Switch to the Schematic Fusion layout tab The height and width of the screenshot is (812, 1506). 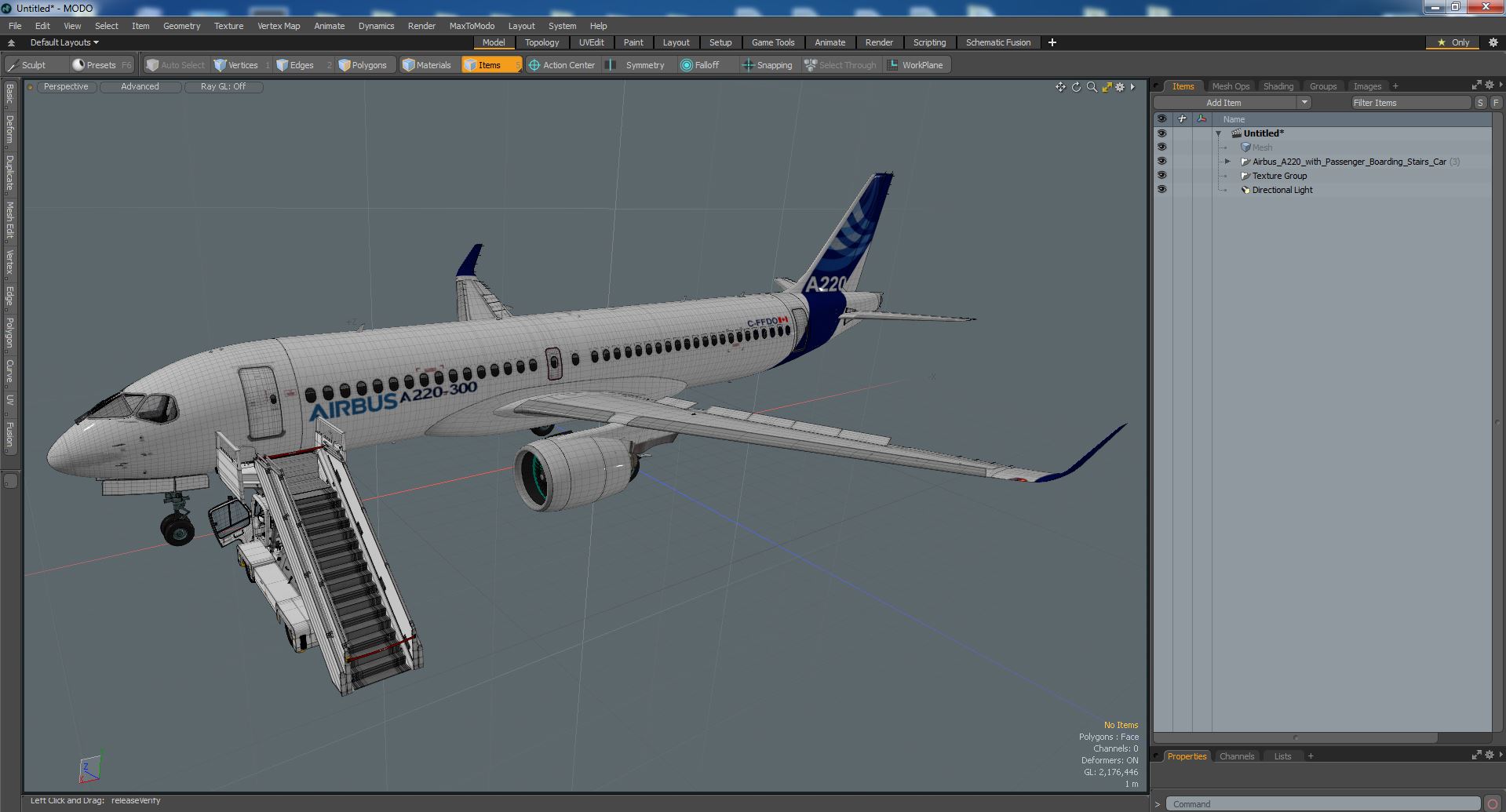(x=998, y=42)
